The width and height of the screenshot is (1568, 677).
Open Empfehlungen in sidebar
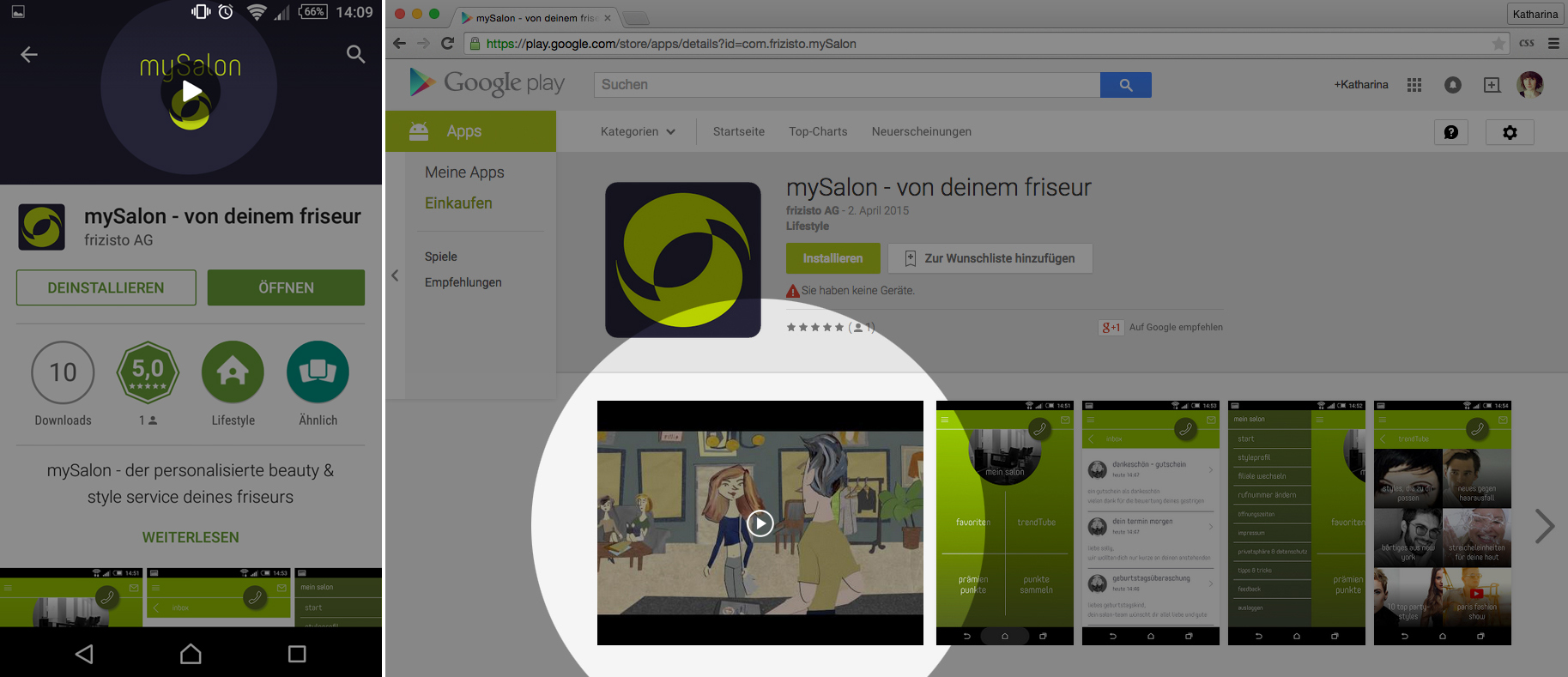coord(463,282)
